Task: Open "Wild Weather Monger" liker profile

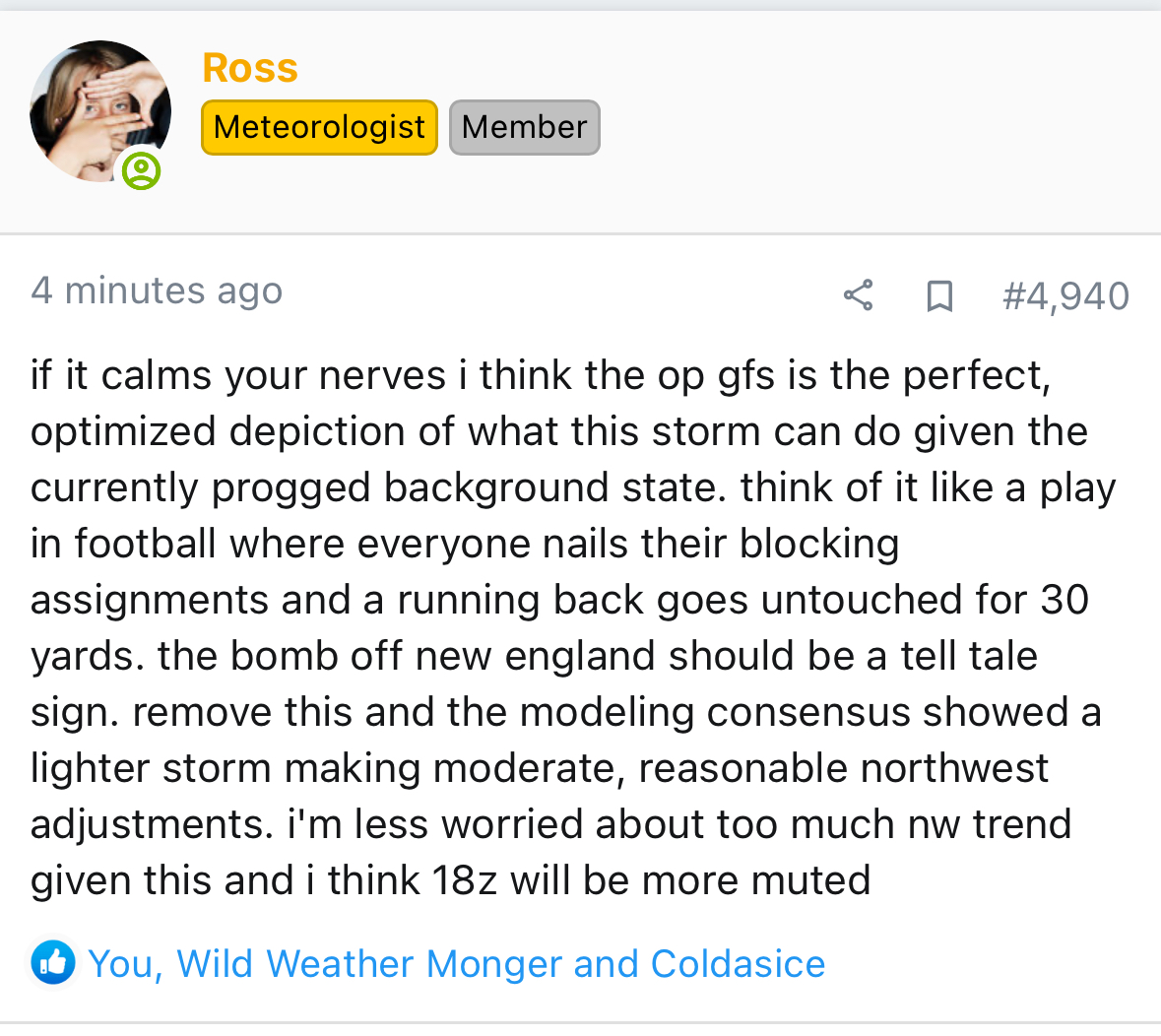Action: pyautogui.click(x=368, y=963)
